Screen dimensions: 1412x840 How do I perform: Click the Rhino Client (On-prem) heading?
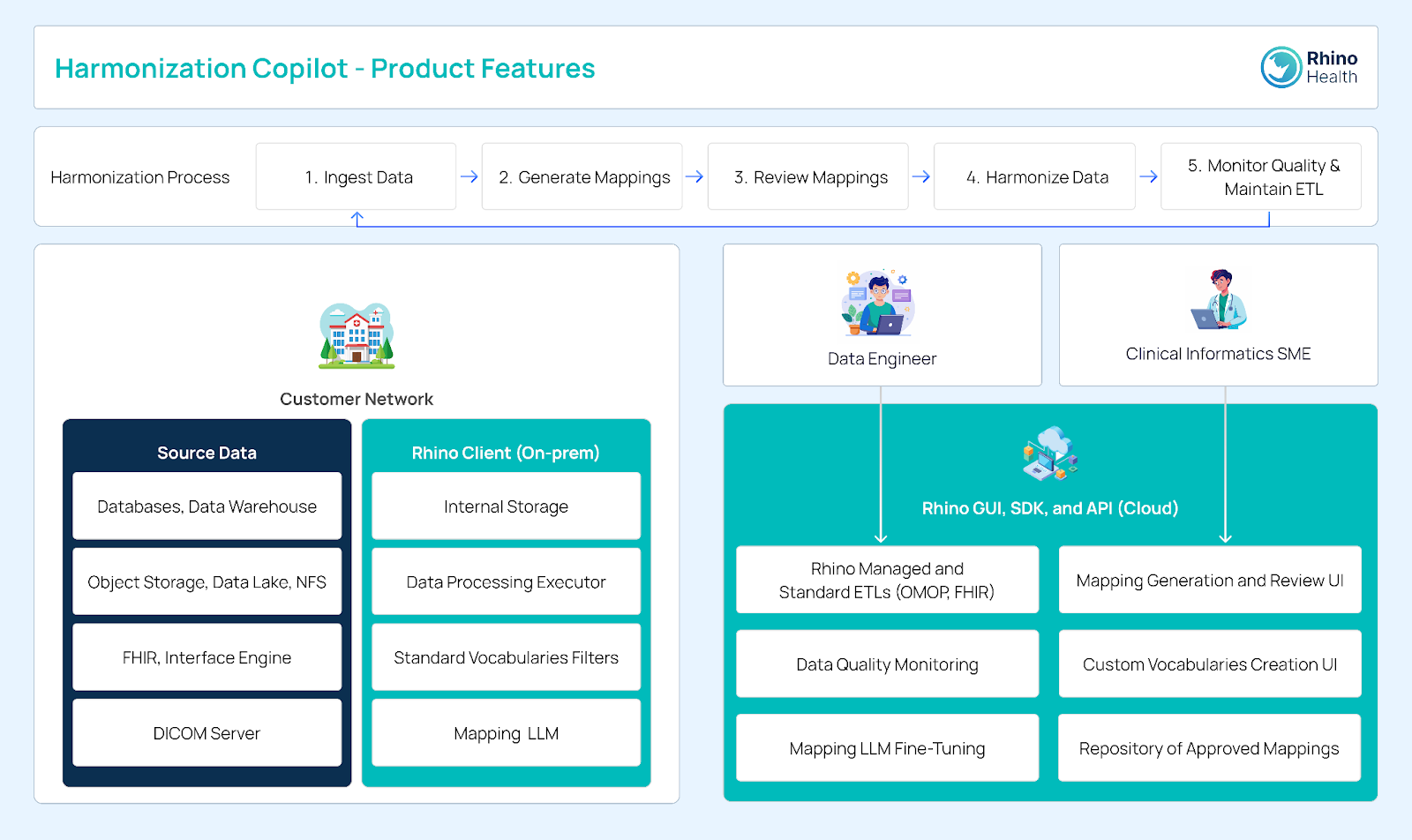(x=506, y=453)
